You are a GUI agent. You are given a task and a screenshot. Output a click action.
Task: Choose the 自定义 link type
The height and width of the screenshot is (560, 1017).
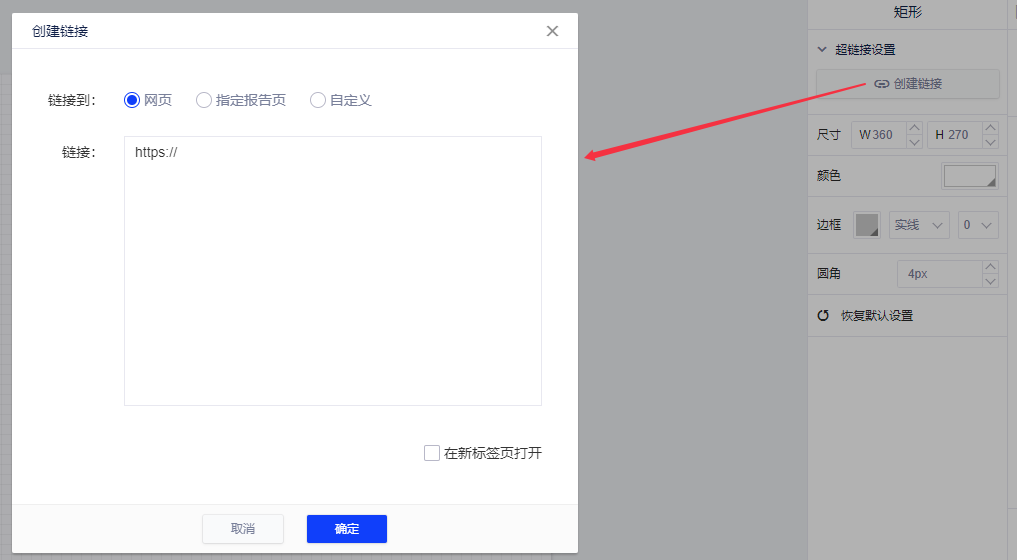pos(318,100)
